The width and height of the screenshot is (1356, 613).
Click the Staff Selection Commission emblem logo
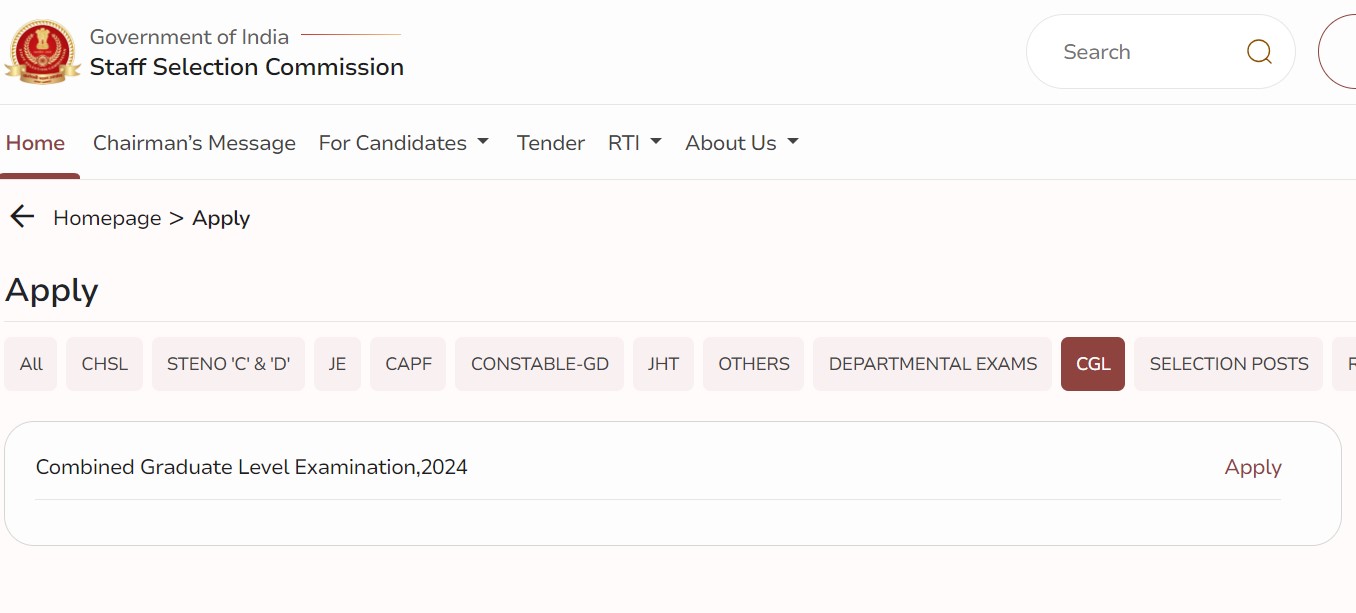[x=42, y=52]
